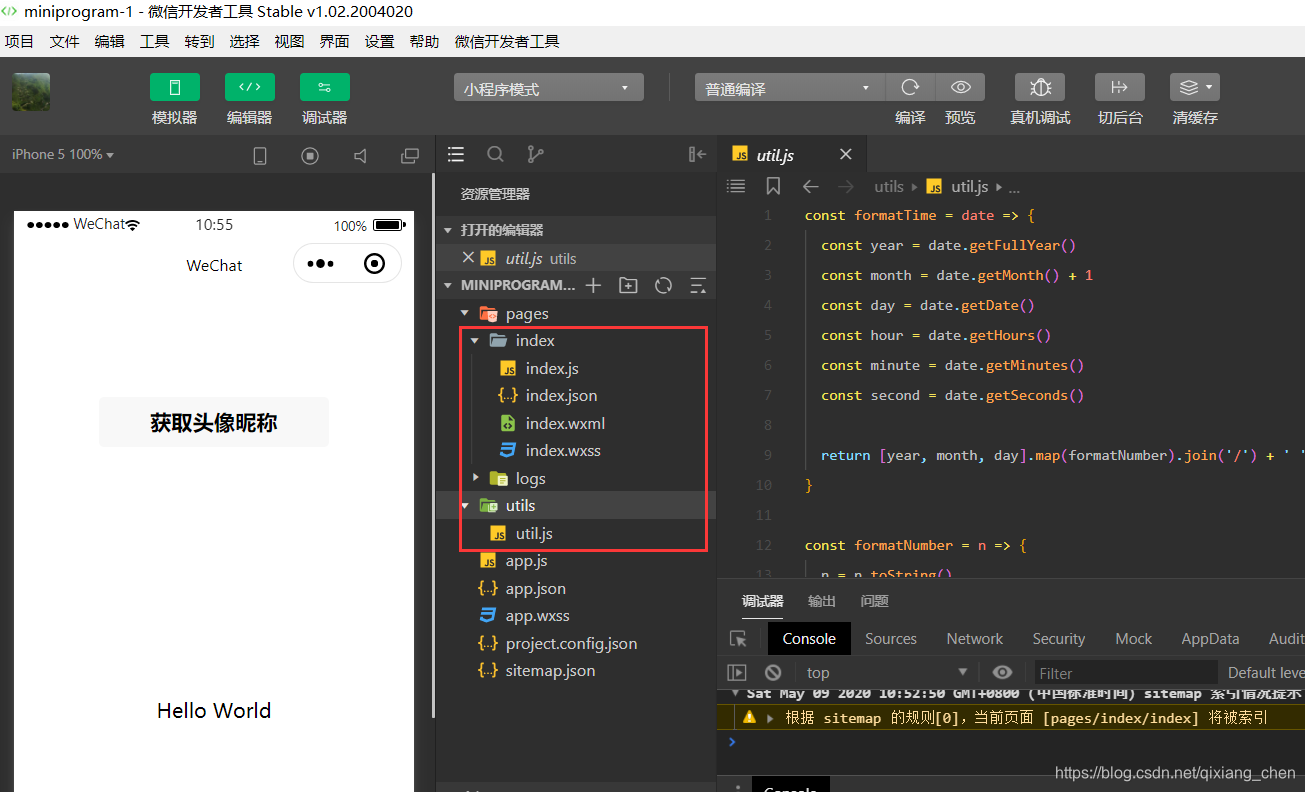Collapse the MINIPROGRAM project section
This screenshot has width=1305, height=792.
(448, 285)
